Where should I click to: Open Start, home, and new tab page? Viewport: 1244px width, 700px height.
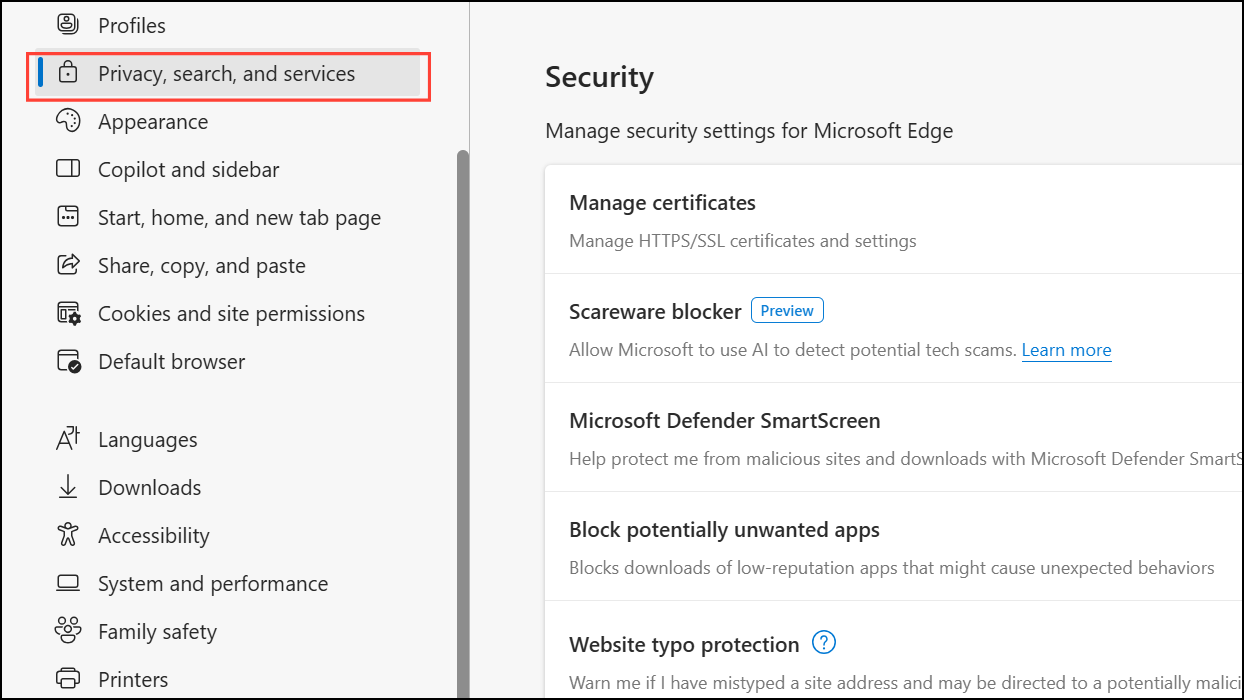point(239,218)
